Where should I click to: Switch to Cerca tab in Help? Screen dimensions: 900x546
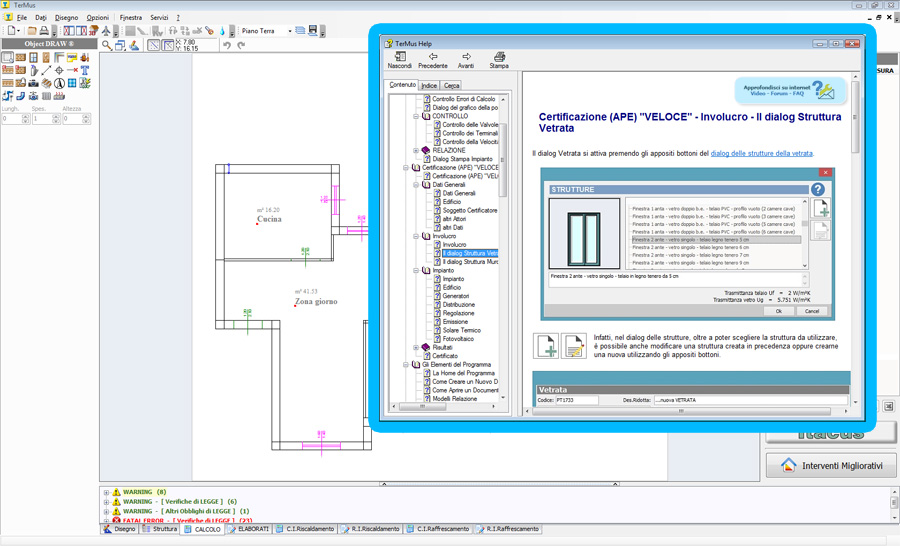coord(452,86)
